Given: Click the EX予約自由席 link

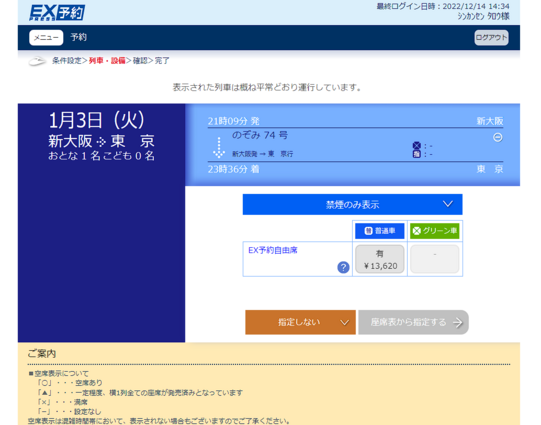Looking at the screenshot, I should tap(273, 250).
